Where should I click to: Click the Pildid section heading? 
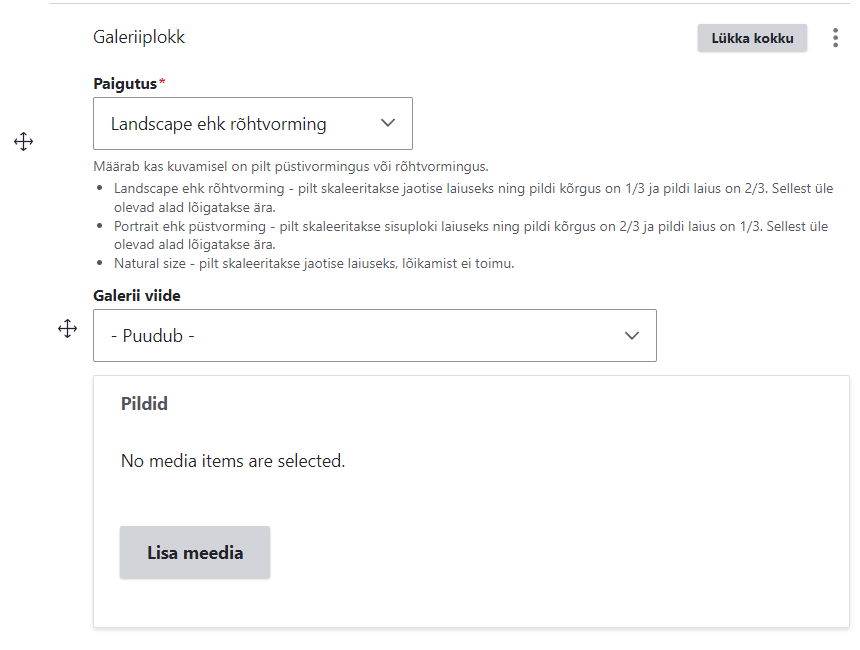[x=144, y=404]
